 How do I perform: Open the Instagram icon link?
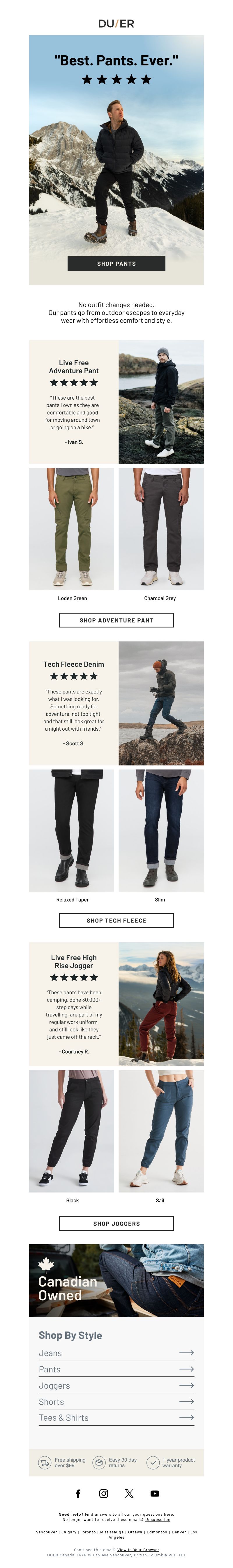(x=104, y=1493)
